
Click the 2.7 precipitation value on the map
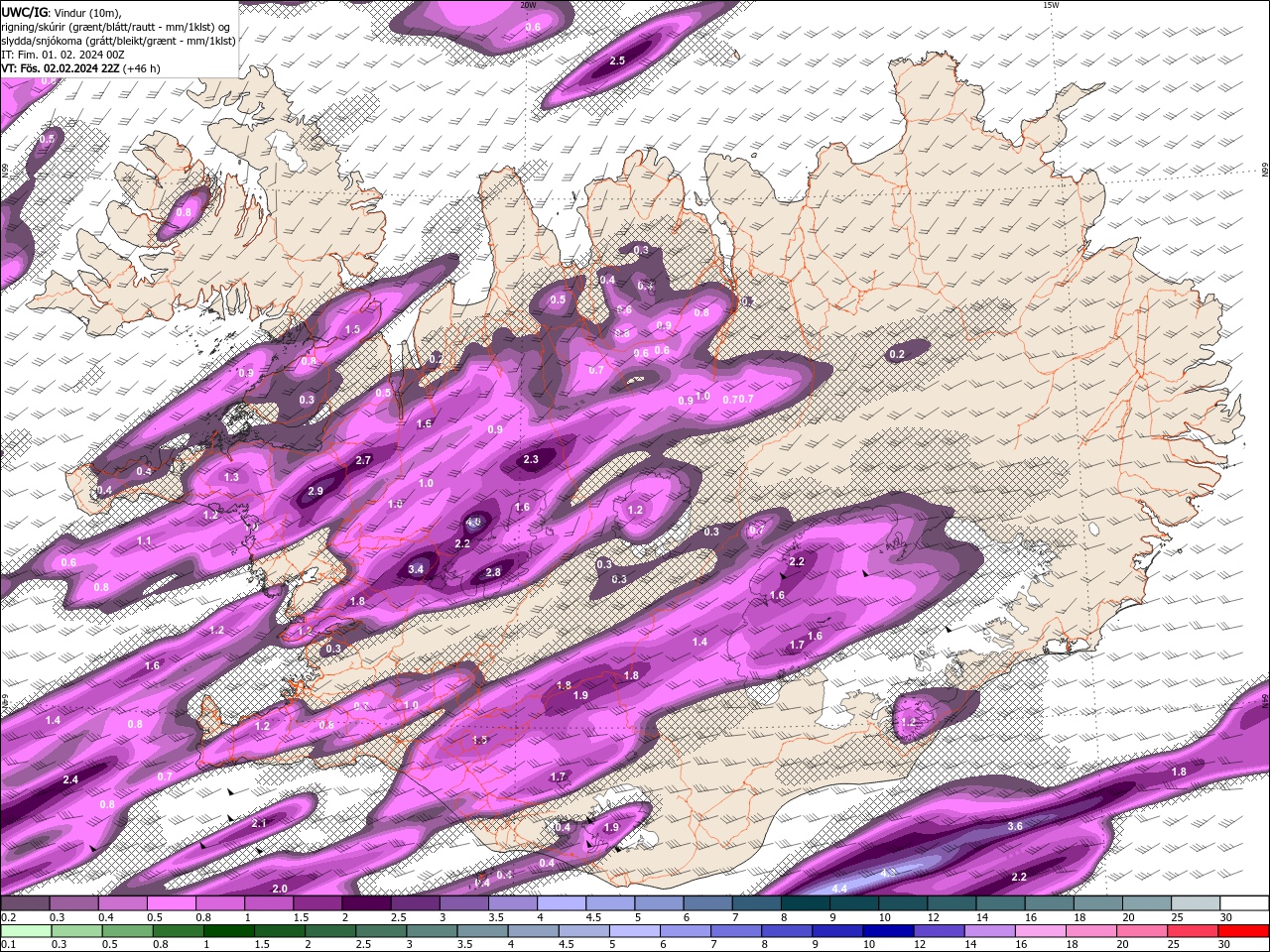tap(363, 460)
